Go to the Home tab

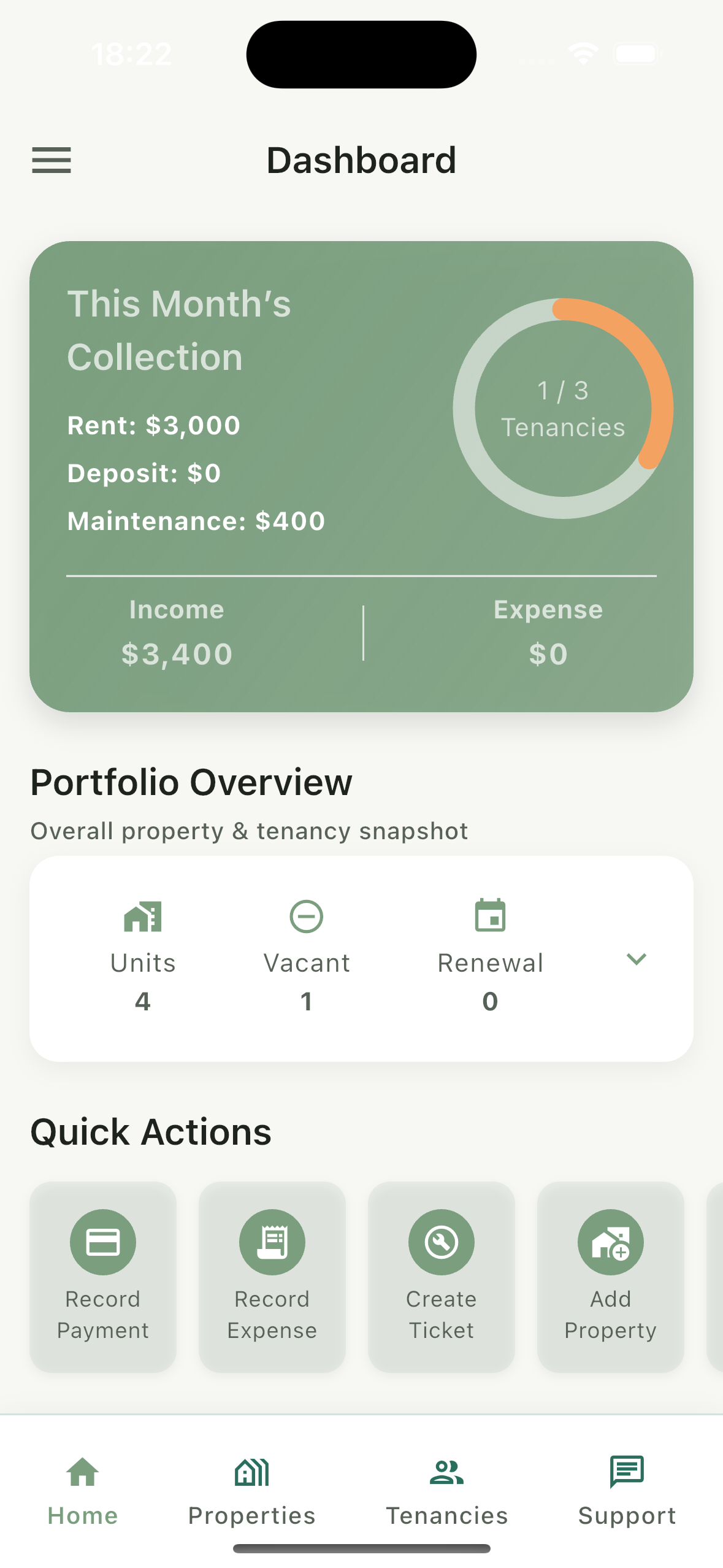point(83,1491)
